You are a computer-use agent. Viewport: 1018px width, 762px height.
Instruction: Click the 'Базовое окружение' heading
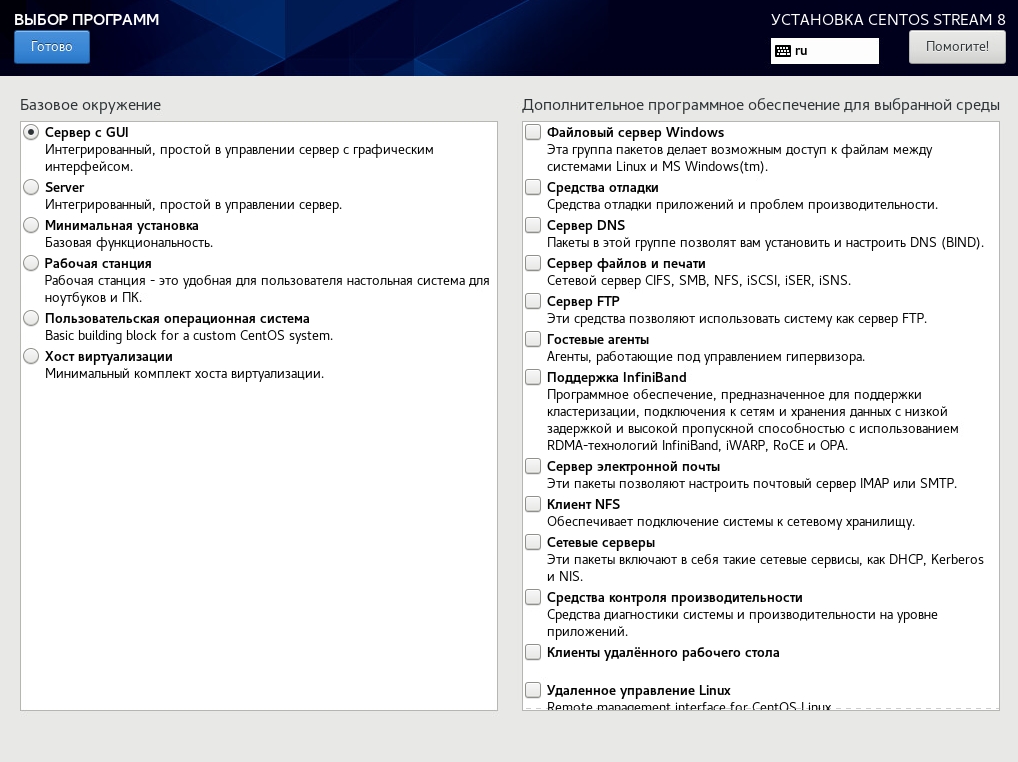point(90,105)
